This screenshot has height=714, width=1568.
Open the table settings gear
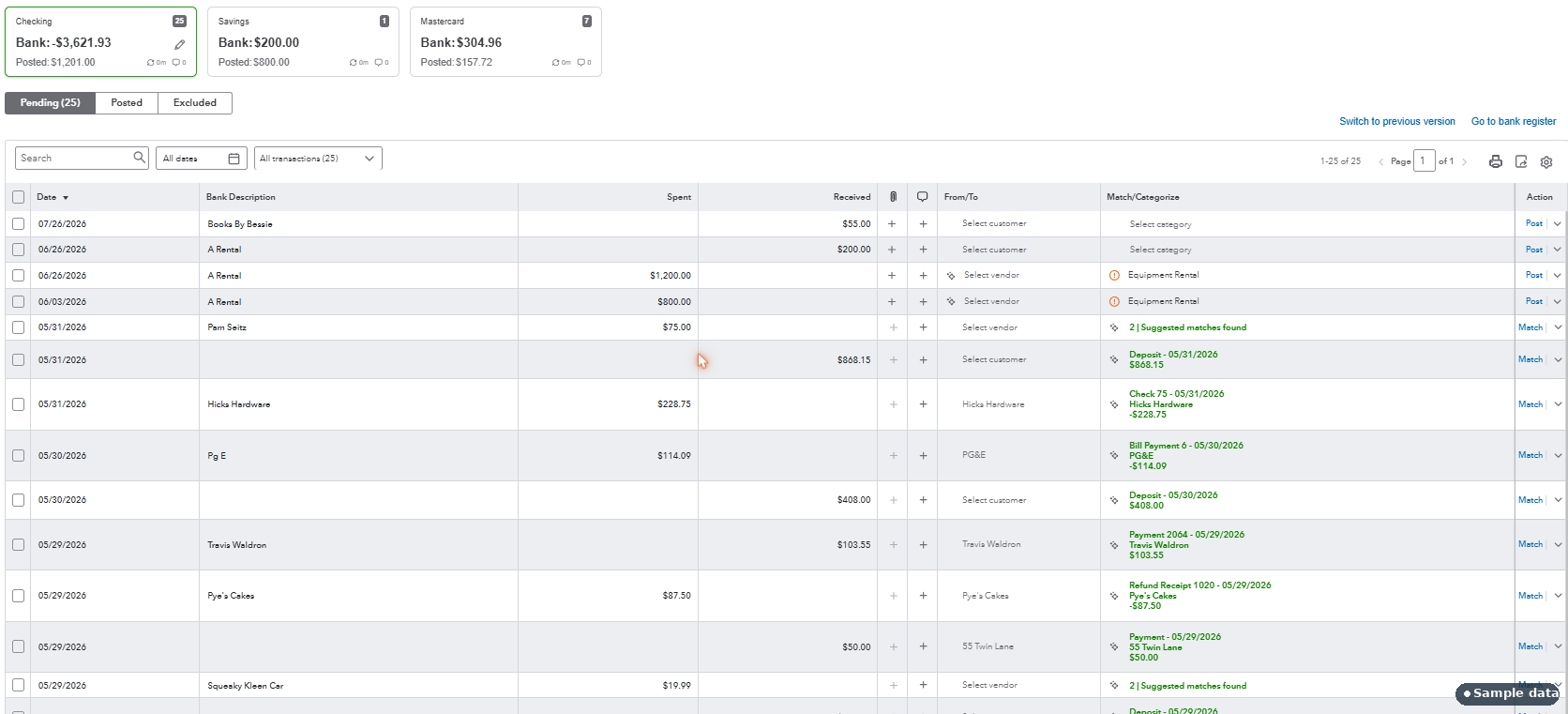coord(1546,161)
